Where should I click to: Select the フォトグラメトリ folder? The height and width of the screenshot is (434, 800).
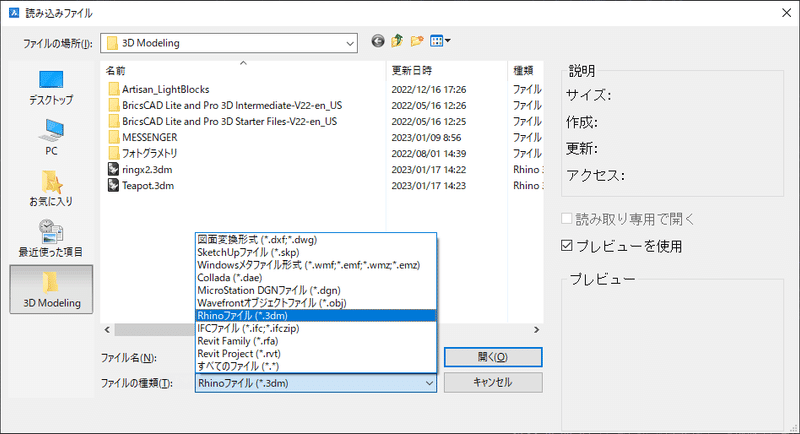(x=143, y=153)
